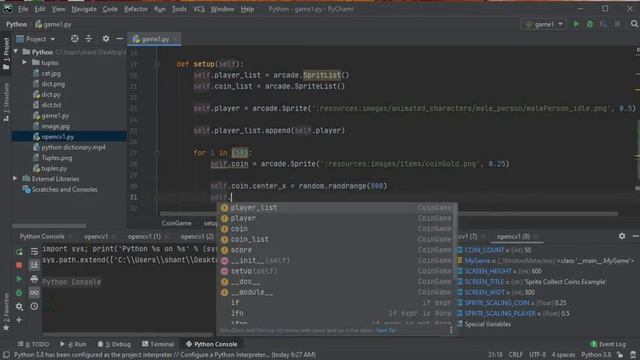Viewport: 640px width, 360px height.
Task: Click Next Tip link in autocomplete popup
Action: [x=386, y=330]
